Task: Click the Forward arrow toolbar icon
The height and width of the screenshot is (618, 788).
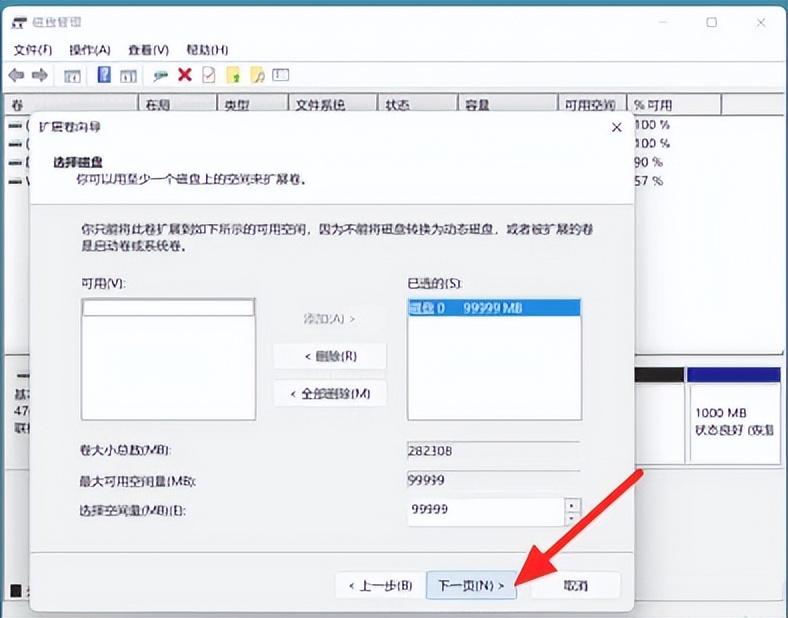Action: point(40,75)
